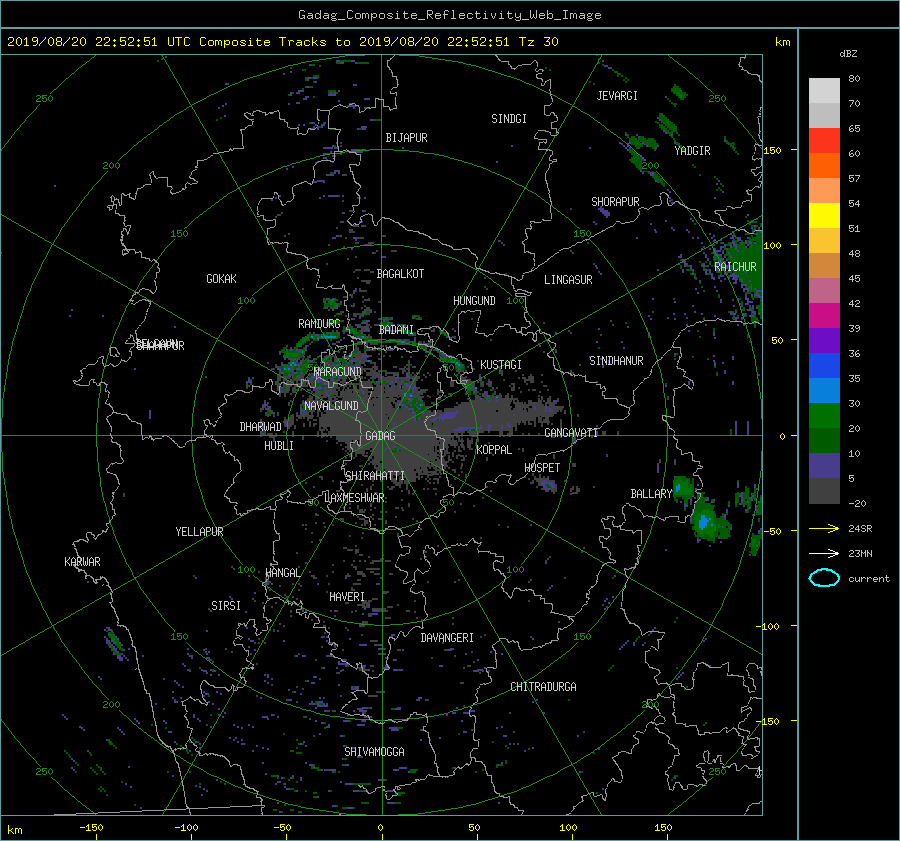Select the LINGASUR label
This screenshot has width=900, height=841.
568,280
